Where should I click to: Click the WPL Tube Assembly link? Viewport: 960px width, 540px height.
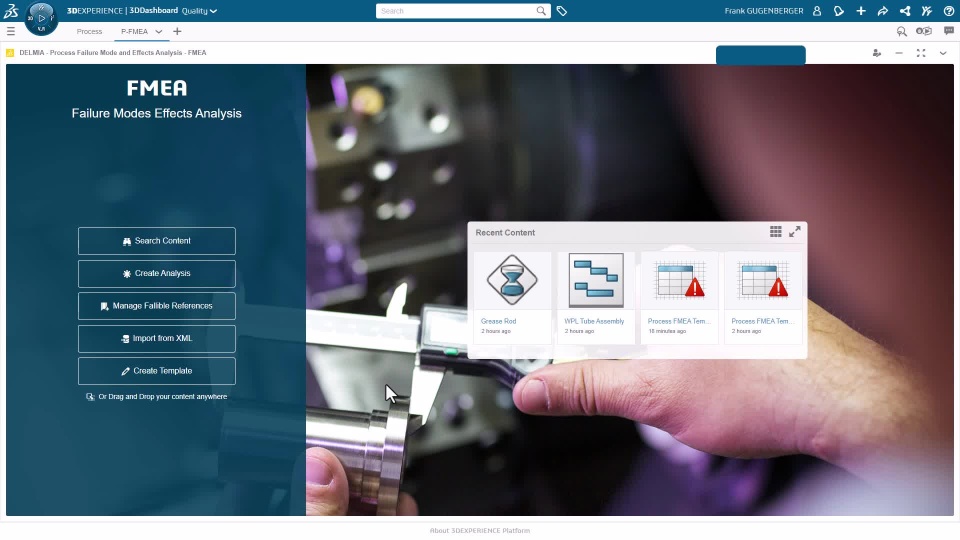click(x=594, y=321)
